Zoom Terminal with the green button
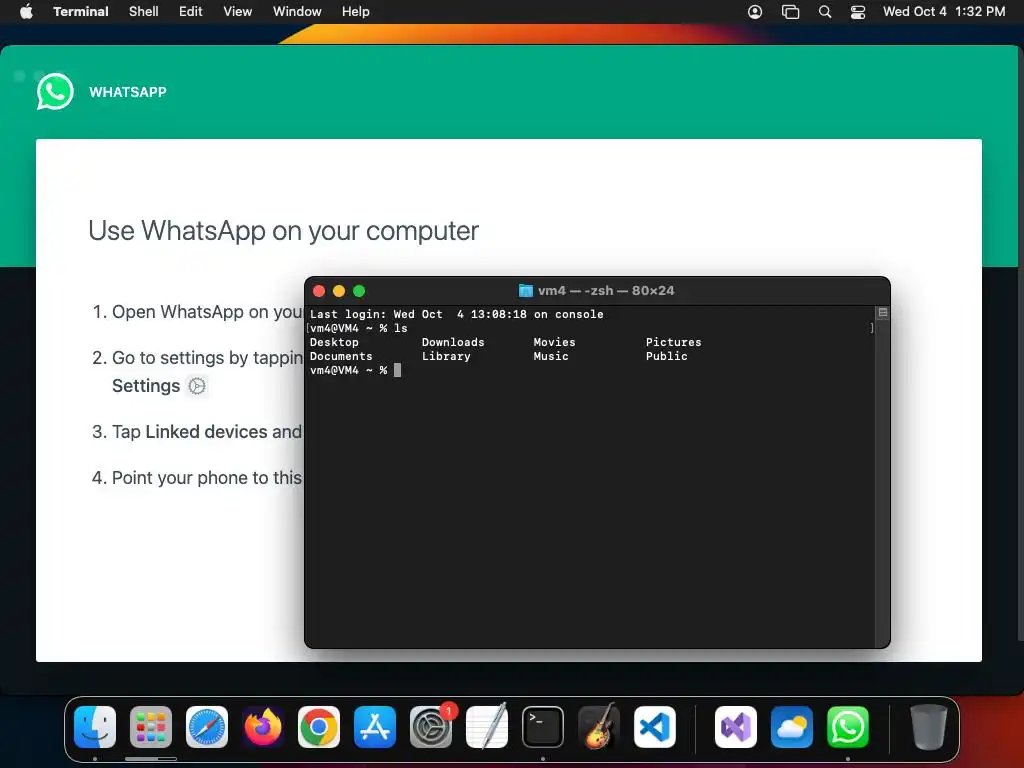The height and width of the screenshot is (768, 1024). point(359,291)
